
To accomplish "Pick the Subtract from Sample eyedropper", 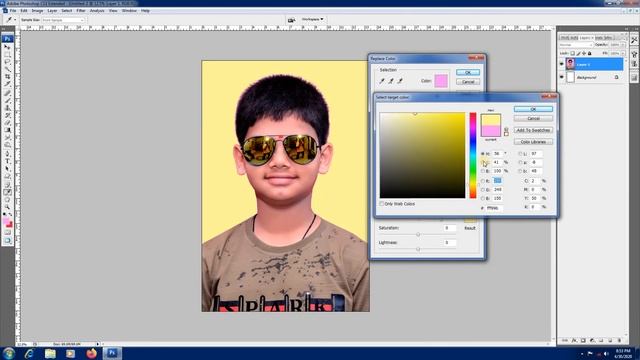I will [x=400, y=81].
